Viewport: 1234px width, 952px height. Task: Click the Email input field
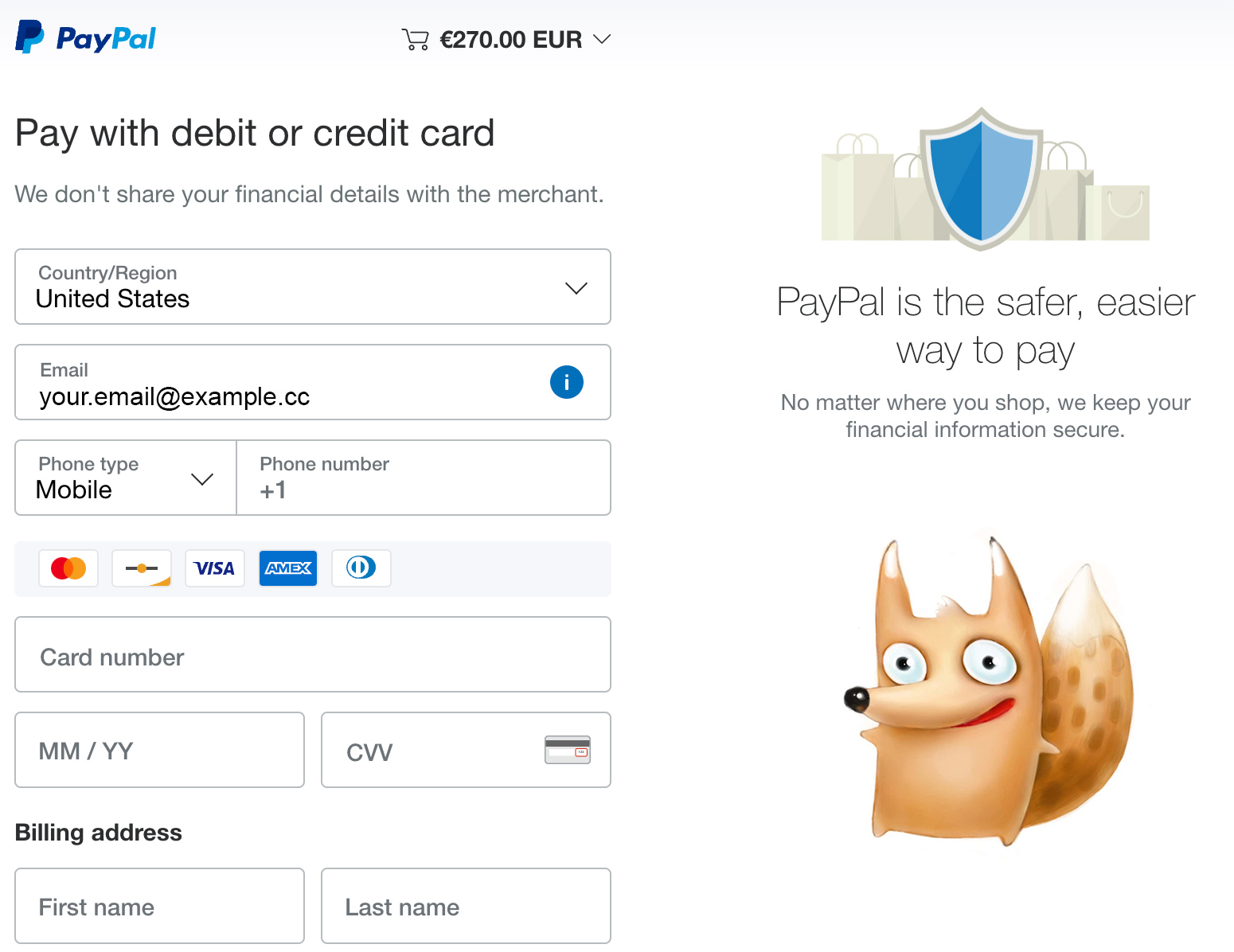313,382
